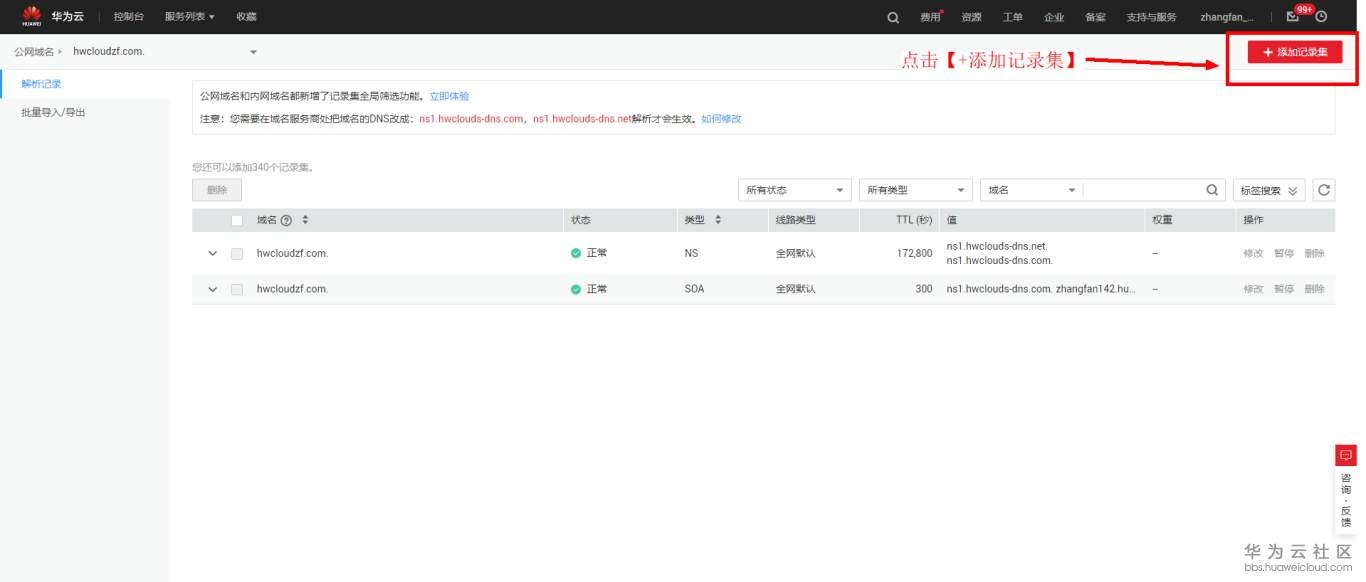Open the 所有类型 dropdown
The image size is (1366, 582).
click(x=916, y=190)
